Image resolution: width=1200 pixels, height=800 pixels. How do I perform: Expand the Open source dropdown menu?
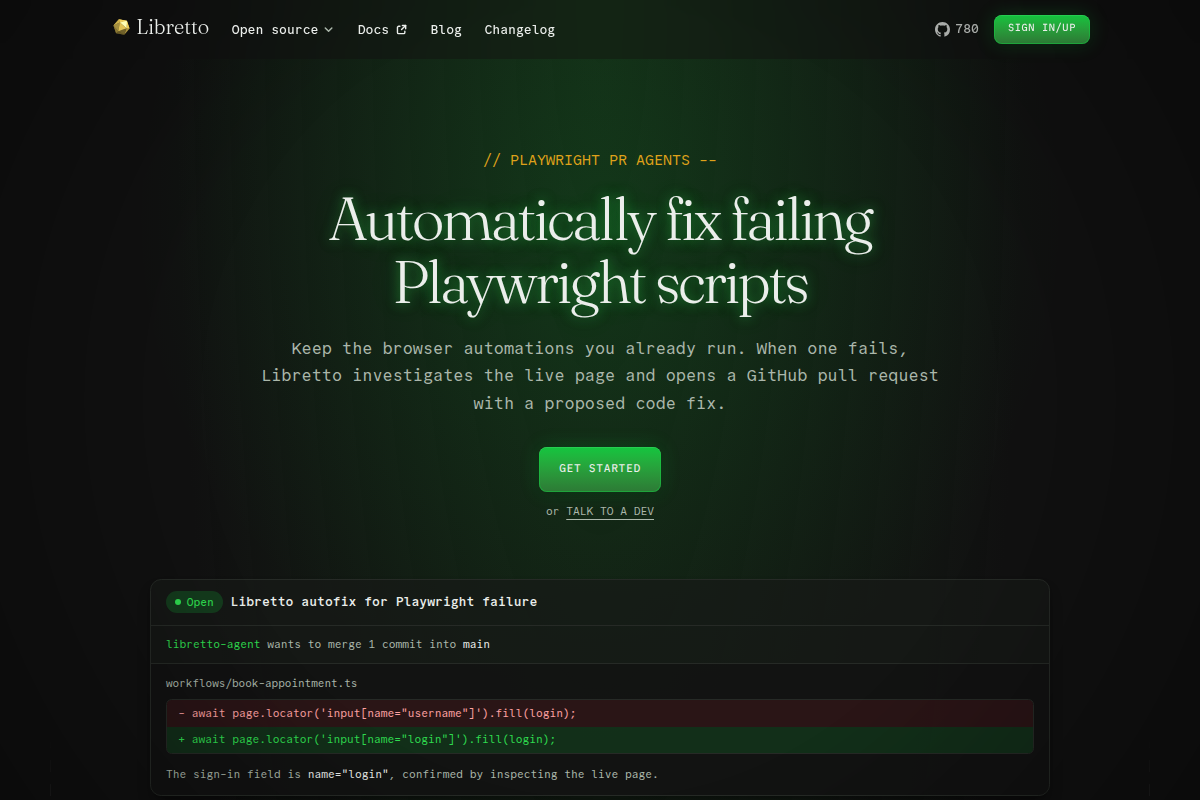coord(282,29)
